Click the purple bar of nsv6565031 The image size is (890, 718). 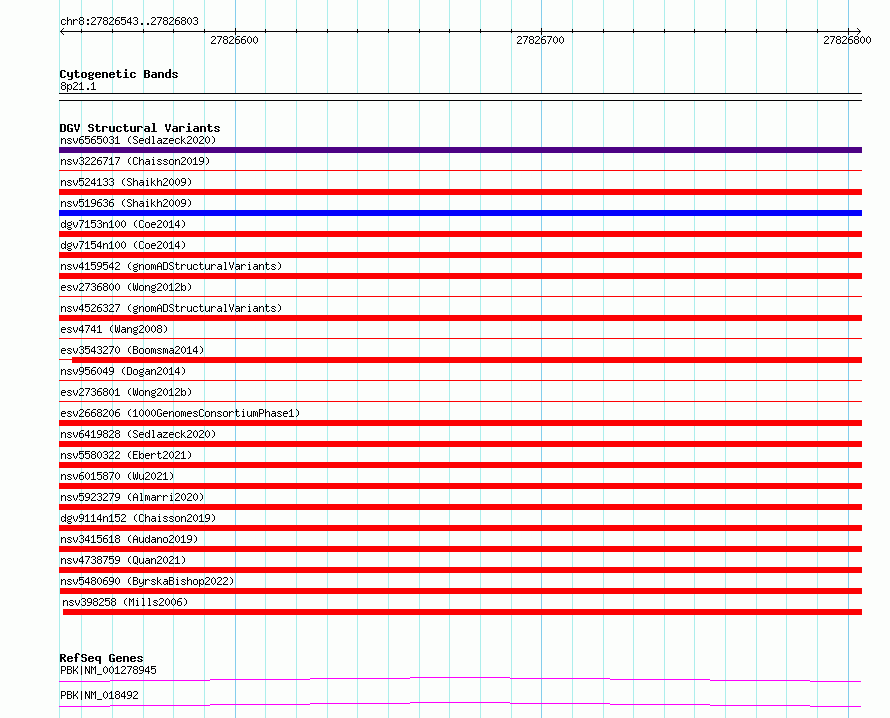pyautogui.click(x=460, y=150)
